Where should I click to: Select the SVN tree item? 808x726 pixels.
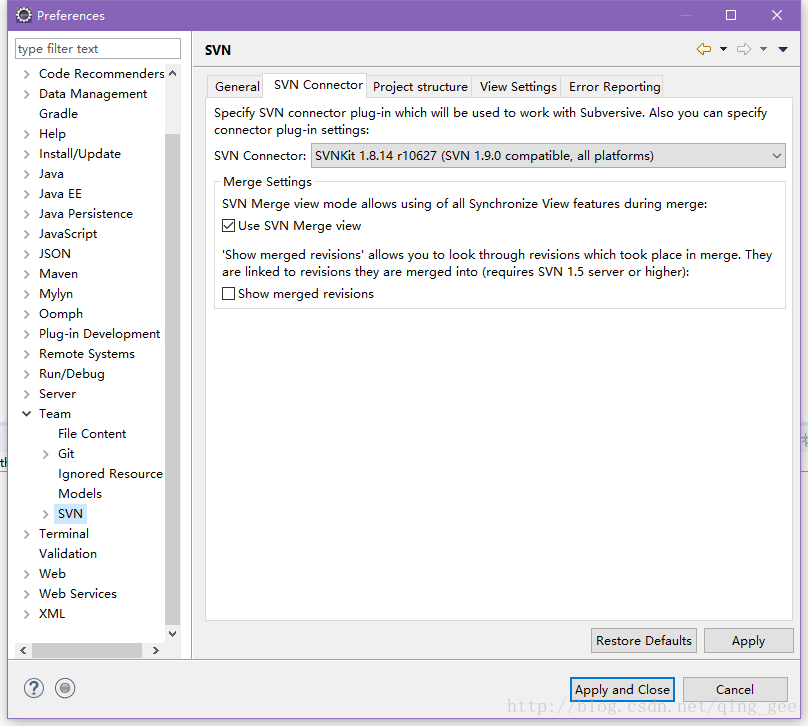(70, 514)
